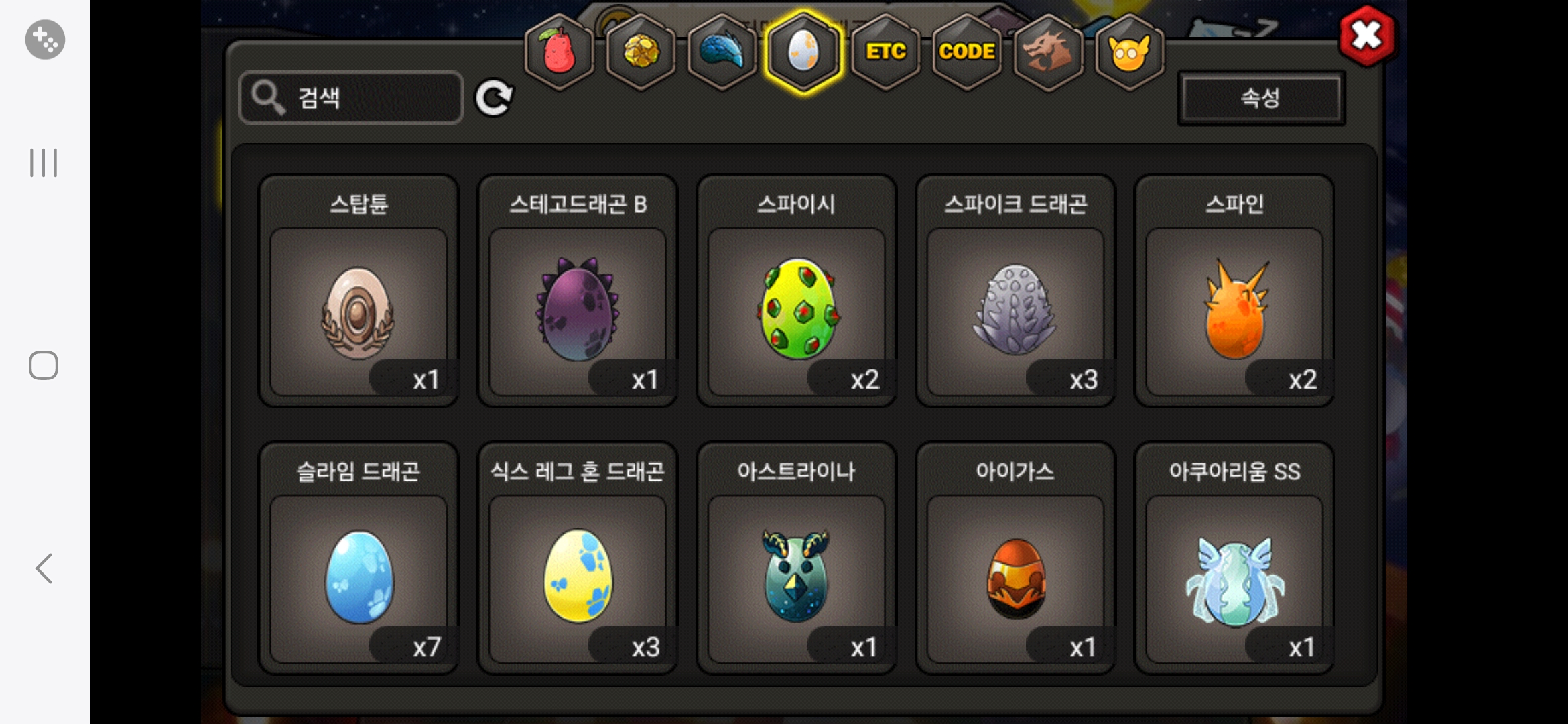Viewport: 1568px width, 724px height.
Task: Open the CODE tab
Action: coord(966,52)
